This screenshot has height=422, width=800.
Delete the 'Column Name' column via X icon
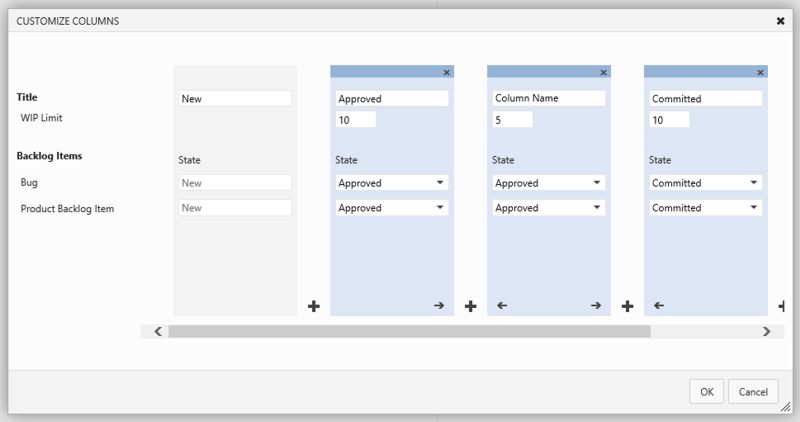603,72
